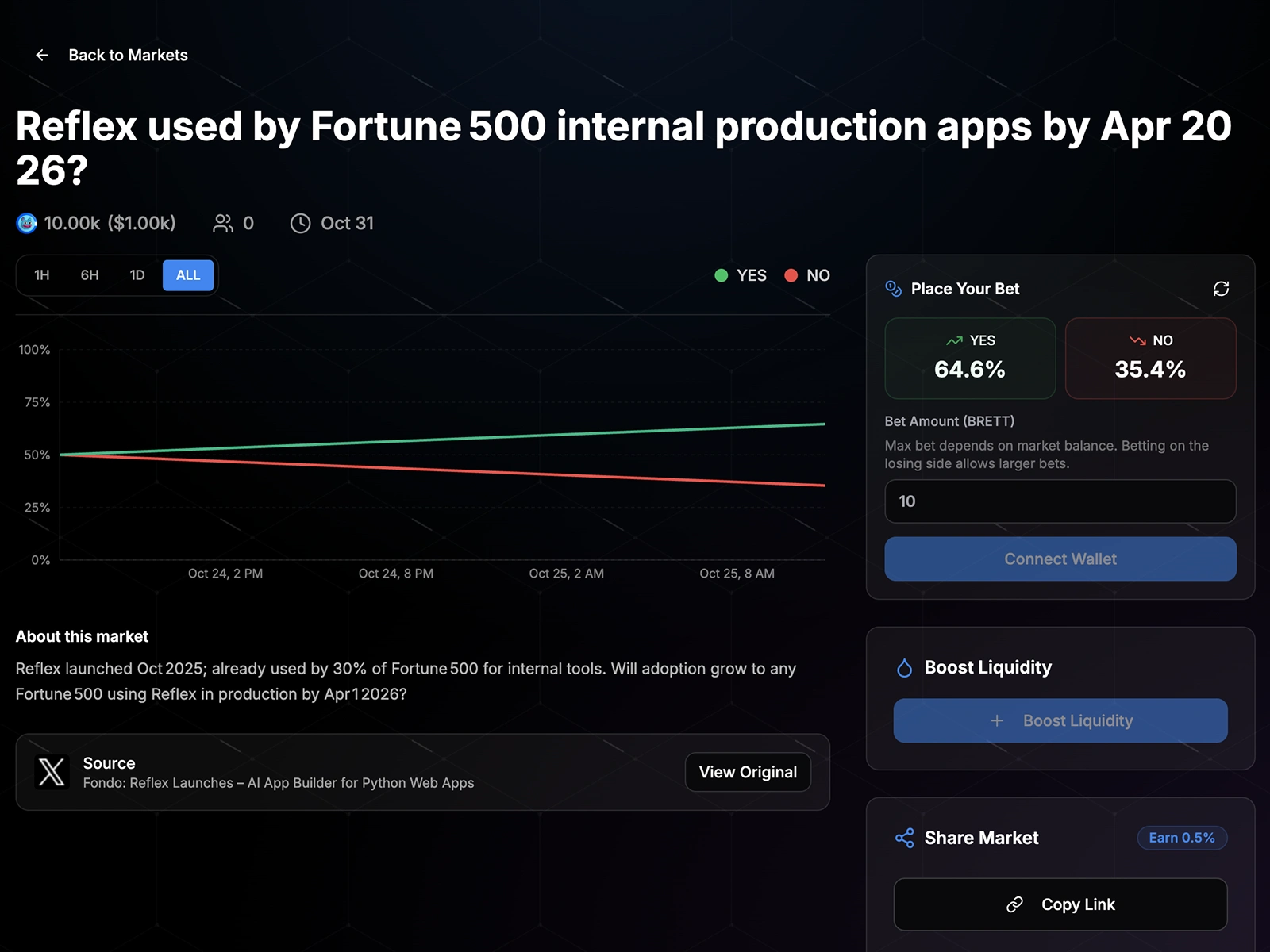Click the X logo in Source card
This screenshot has height=952, width=1270.
[52, 772]
